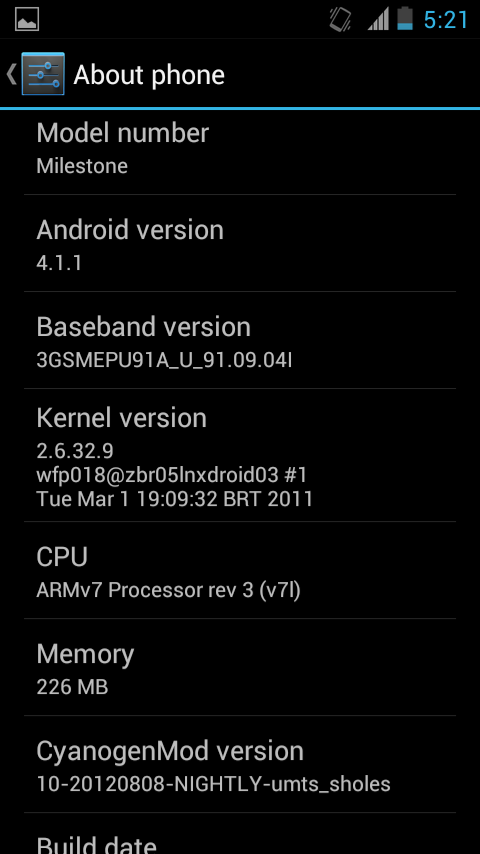
Task: Tap the vibrate mode status icon
Action: (x=341, y=20)
